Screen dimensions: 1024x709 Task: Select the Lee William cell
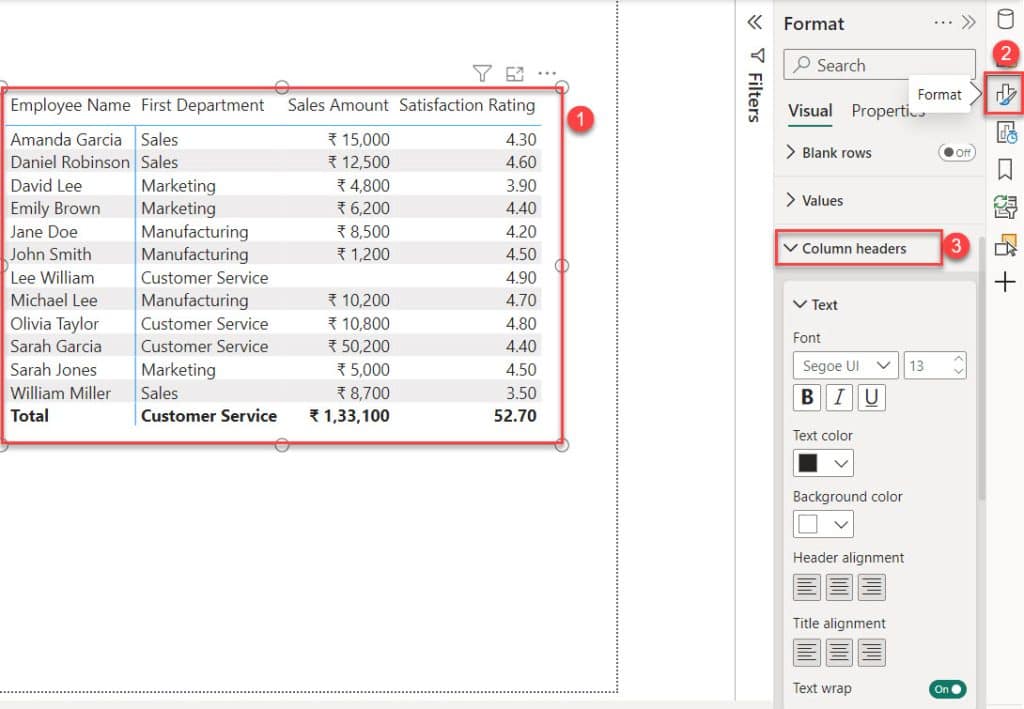(x=52, y=277)
